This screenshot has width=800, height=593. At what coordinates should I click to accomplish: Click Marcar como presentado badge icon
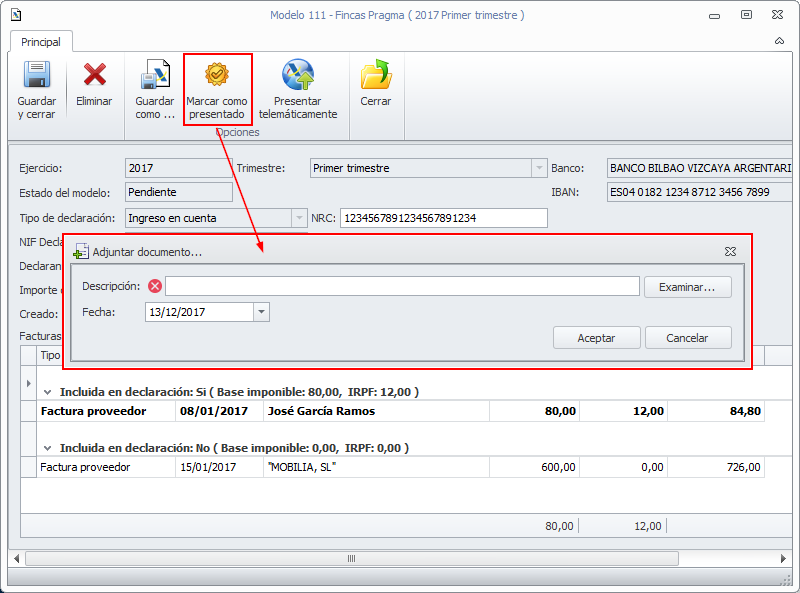point(217,75)
